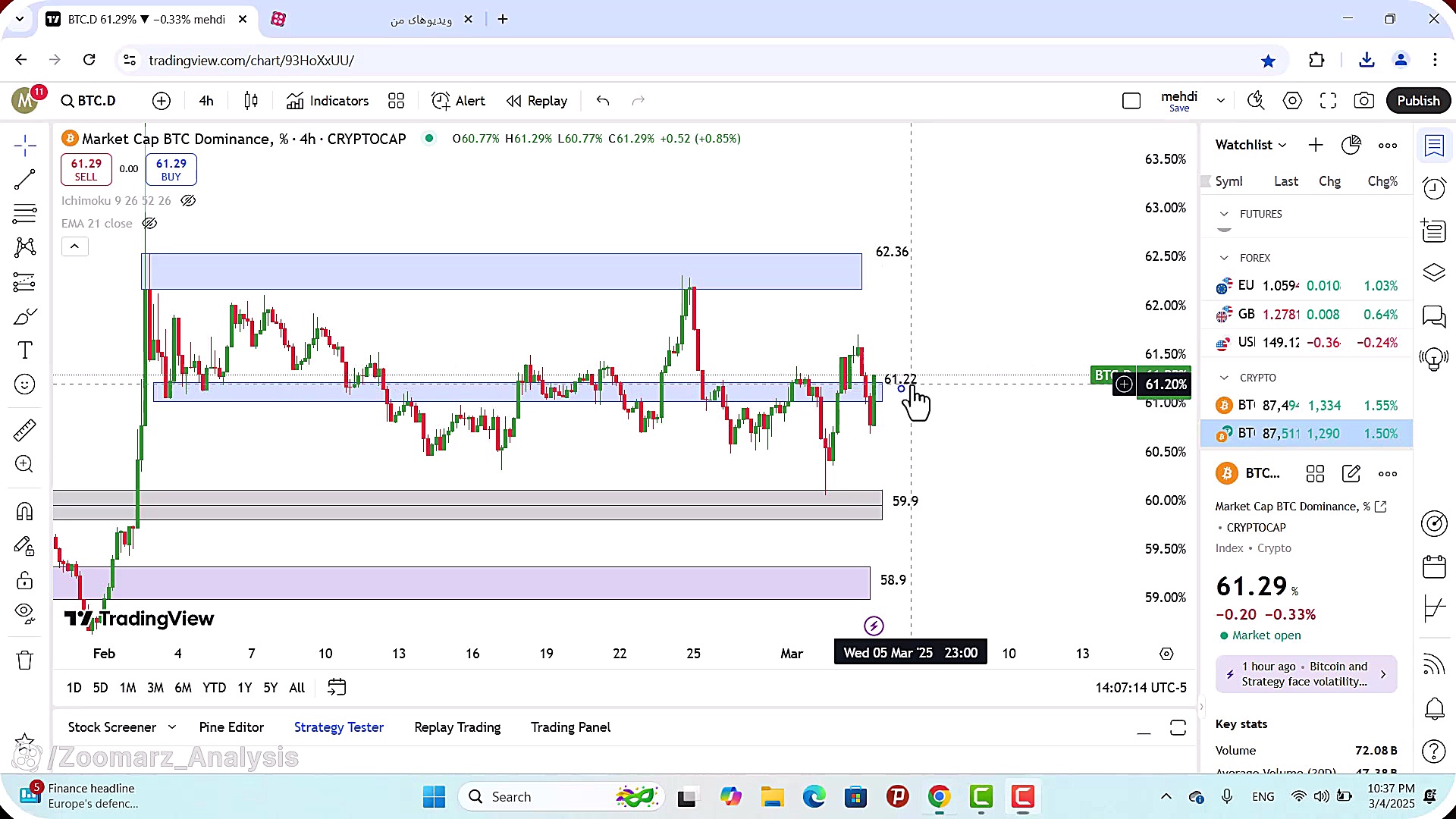Switch to Strategy Tester tab
Viewport: 1456px width, 819px height.
tap(339, 727)
